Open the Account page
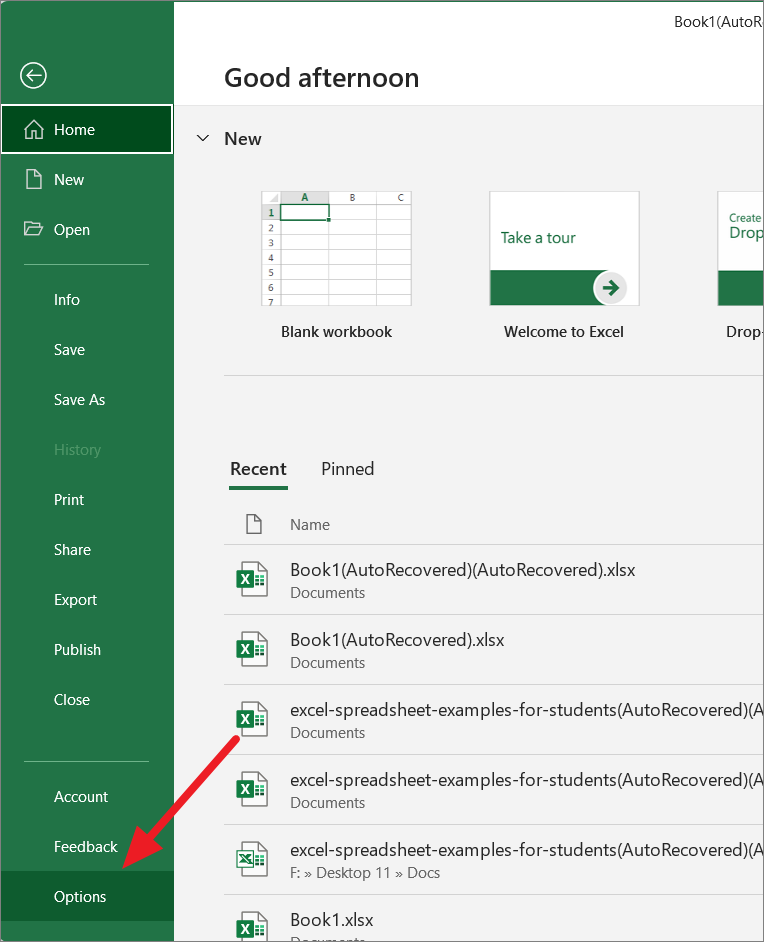The image size is (764, 942). pos(87,797)
